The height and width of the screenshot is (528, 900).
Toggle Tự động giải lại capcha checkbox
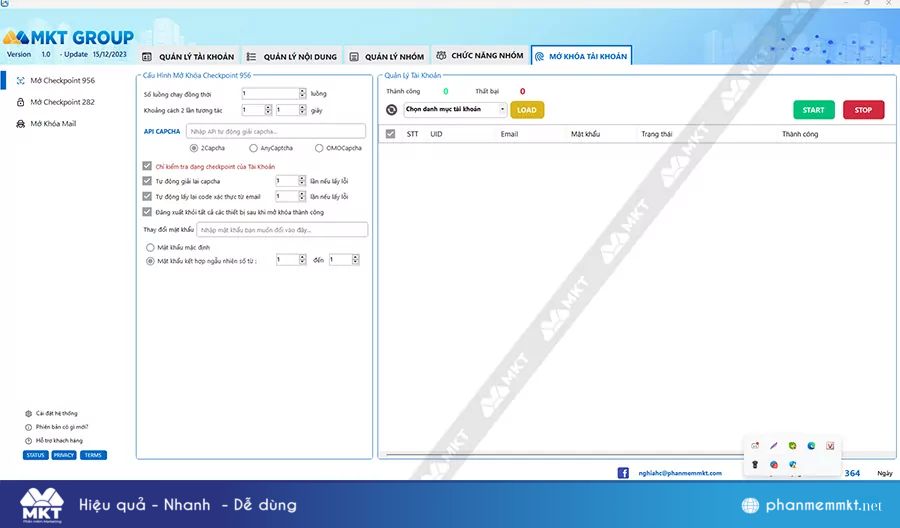(x=147, y=181)
